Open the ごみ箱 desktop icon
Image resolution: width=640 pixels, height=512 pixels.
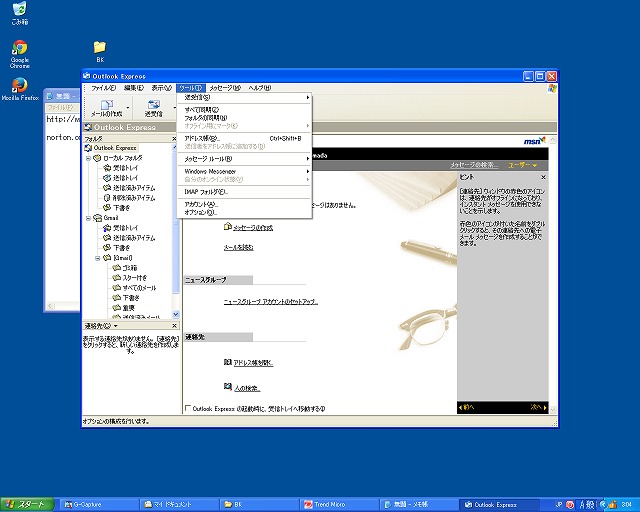pyautogui.click(x=19, y=13)
